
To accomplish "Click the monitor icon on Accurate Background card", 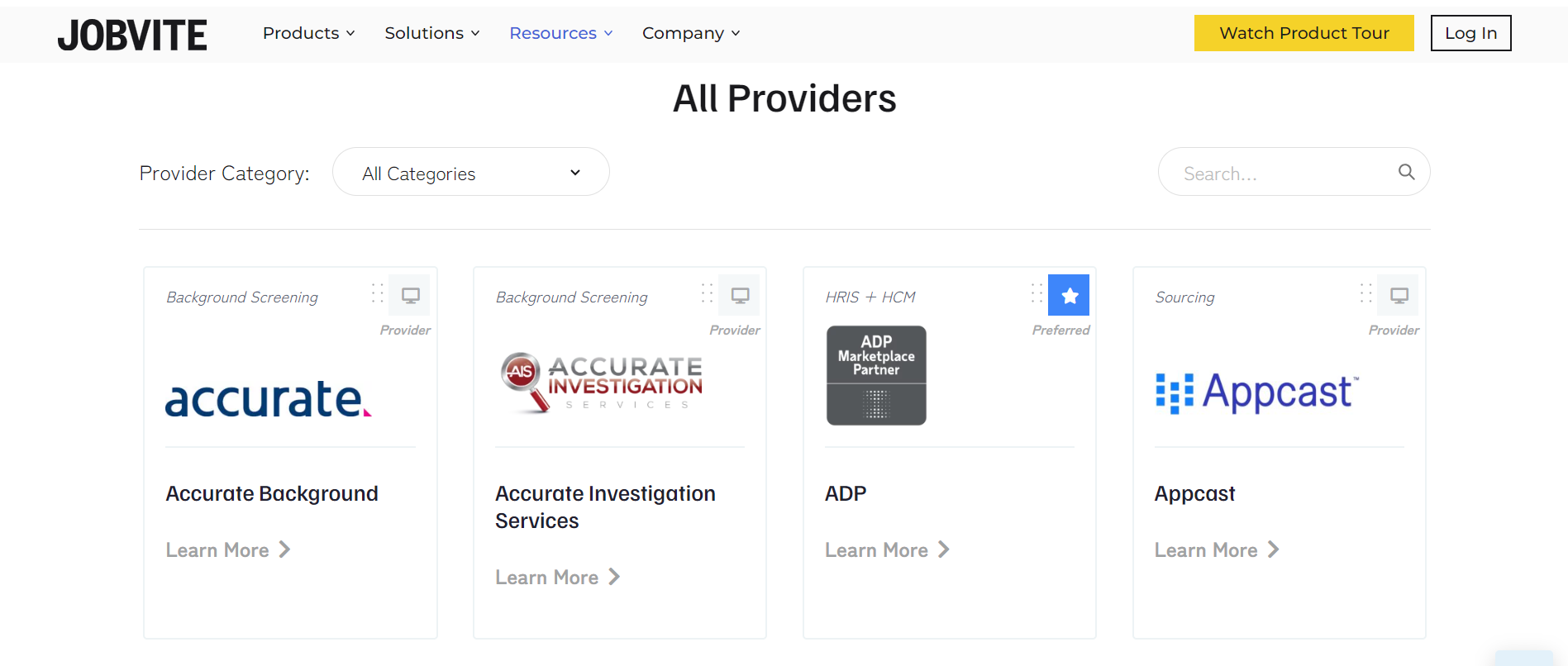I will tap(410, 295).
